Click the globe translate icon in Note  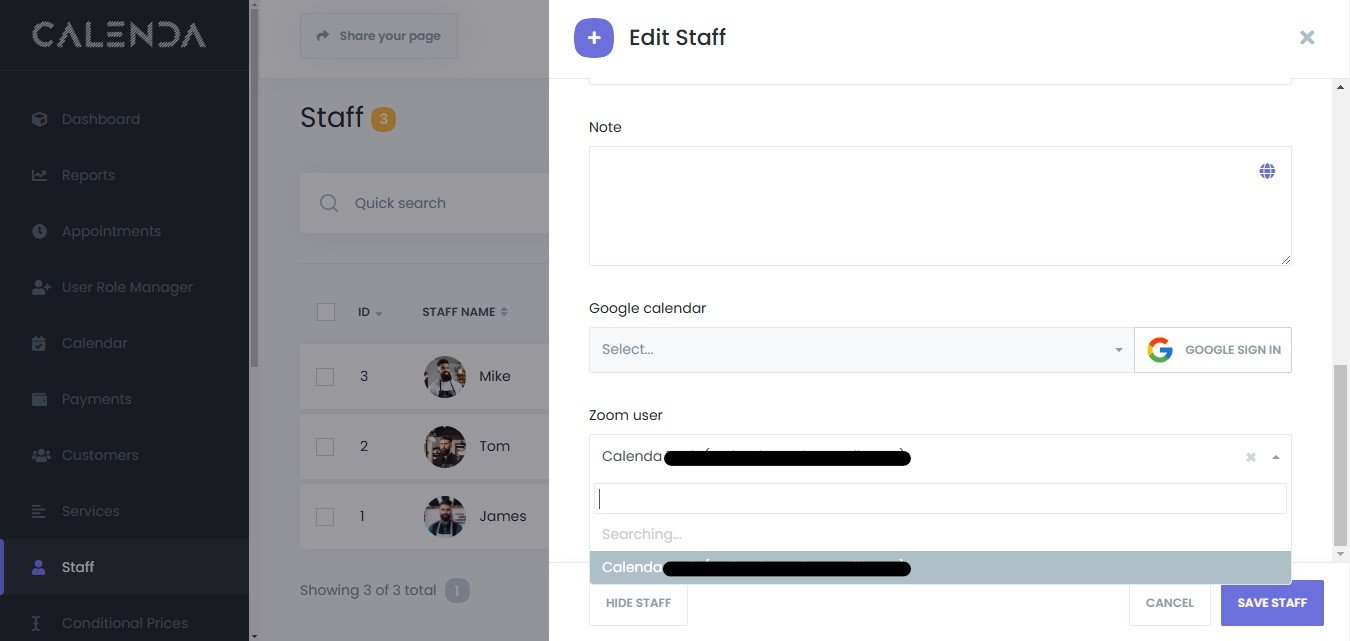coord(1267,171)
